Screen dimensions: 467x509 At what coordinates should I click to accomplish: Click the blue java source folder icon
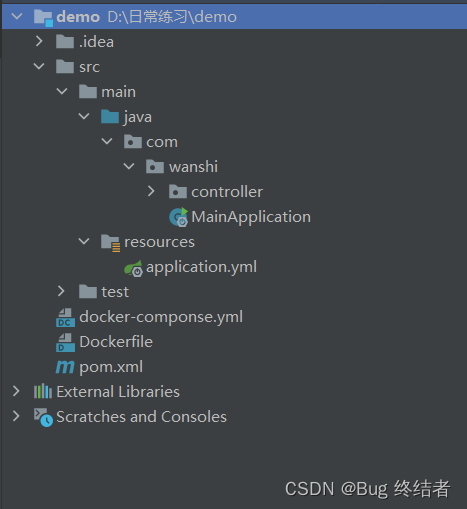pyautogui.click(x=110, y=117)
